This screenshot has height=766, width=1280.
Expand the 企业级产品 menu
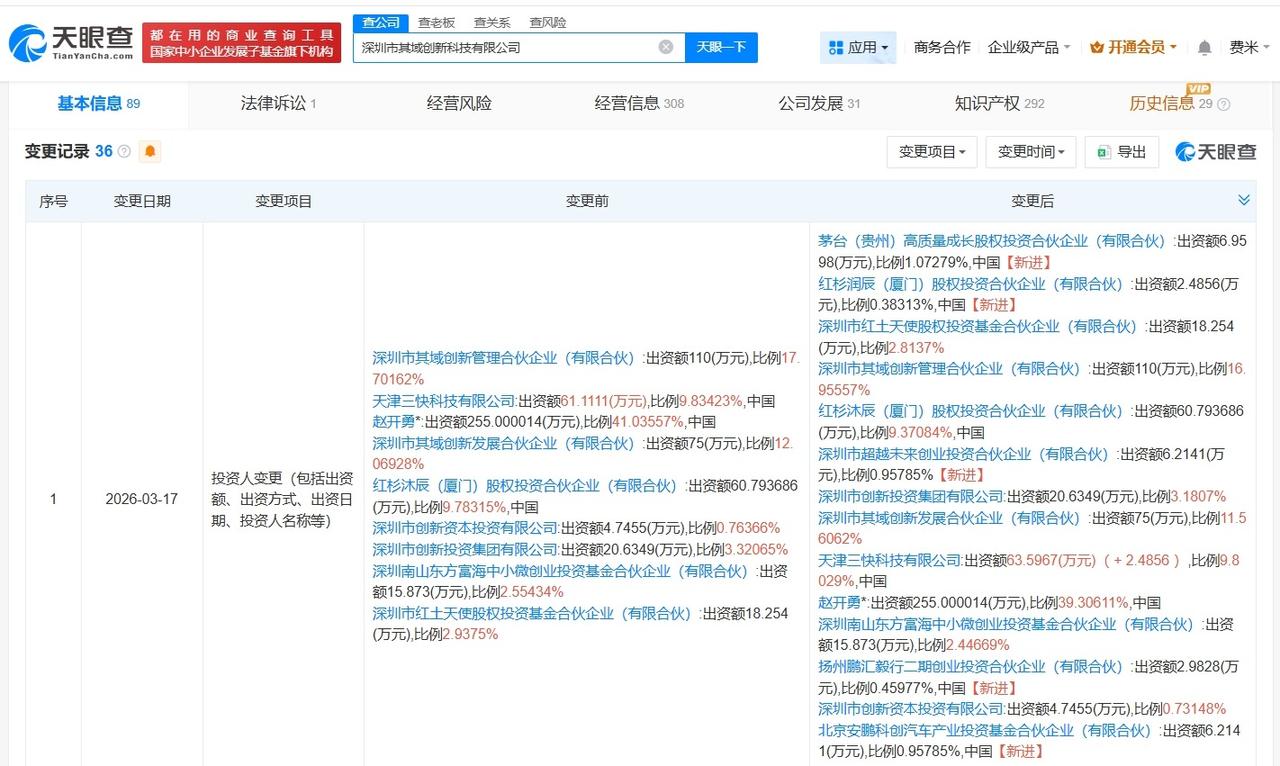(1029, 47)
